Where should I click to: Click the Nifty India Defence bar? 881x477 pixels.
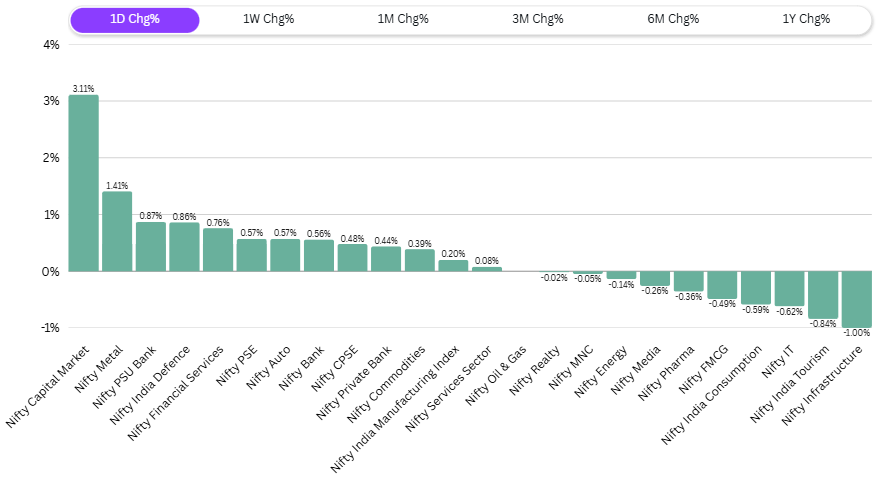tap(184, 246)
